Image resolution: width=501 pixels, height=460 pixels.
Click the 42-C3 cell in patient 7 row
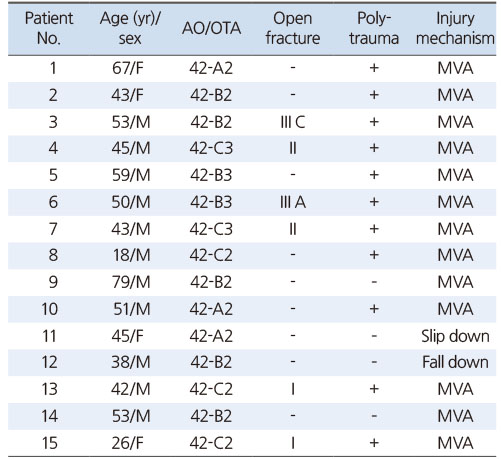(211, 229)
